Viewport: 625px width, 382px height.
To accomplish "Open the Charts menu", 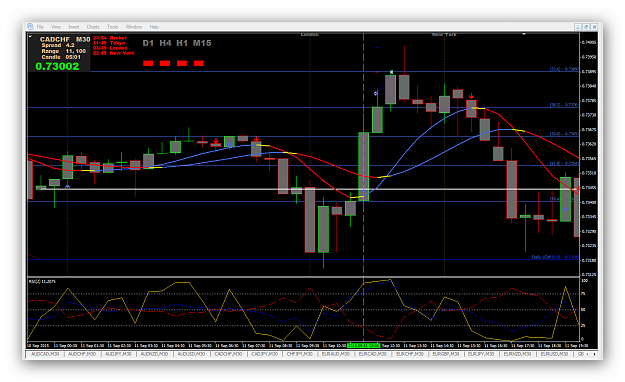I will [x=93, y=27].
